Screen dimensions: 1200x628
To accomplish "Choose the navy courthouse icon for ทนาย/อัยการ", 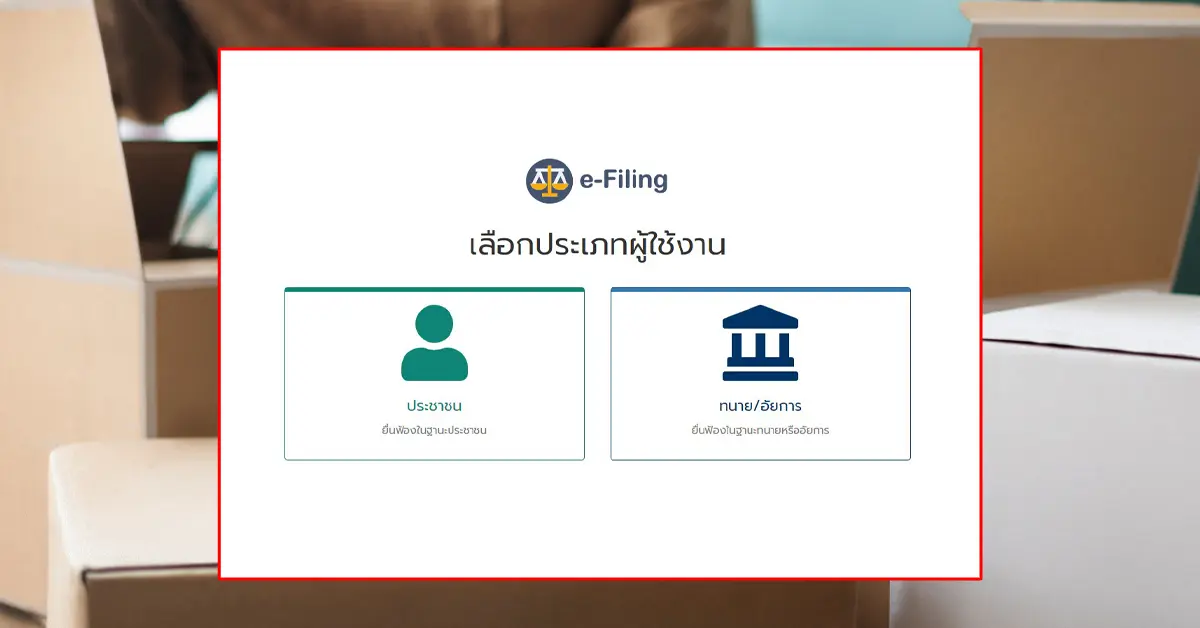I will [760, 343].
